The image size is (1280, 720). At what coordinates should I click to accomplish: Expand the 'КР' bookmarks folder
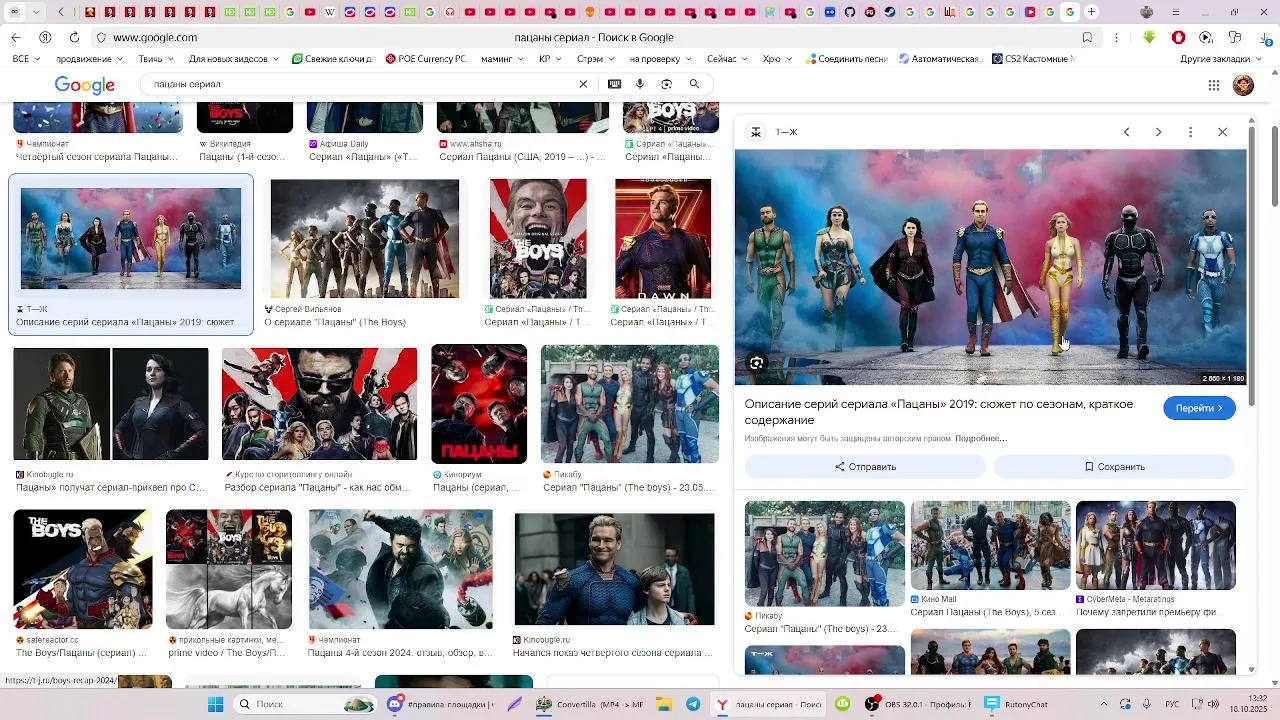[550, 59]
